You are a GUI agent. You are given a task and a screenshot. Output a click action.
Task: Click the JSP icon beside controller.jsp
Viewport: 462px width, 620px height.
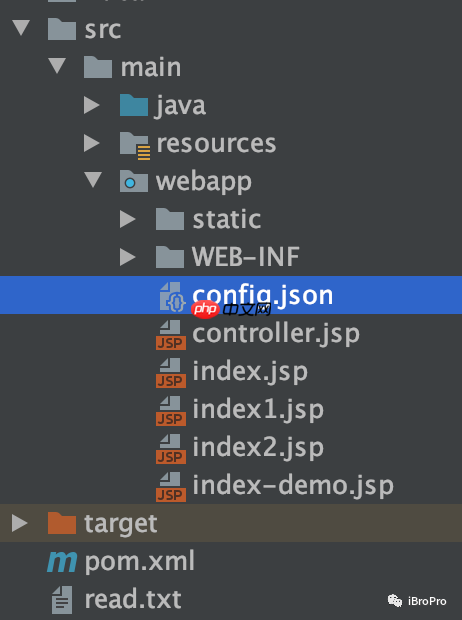[x=170, y=335]
